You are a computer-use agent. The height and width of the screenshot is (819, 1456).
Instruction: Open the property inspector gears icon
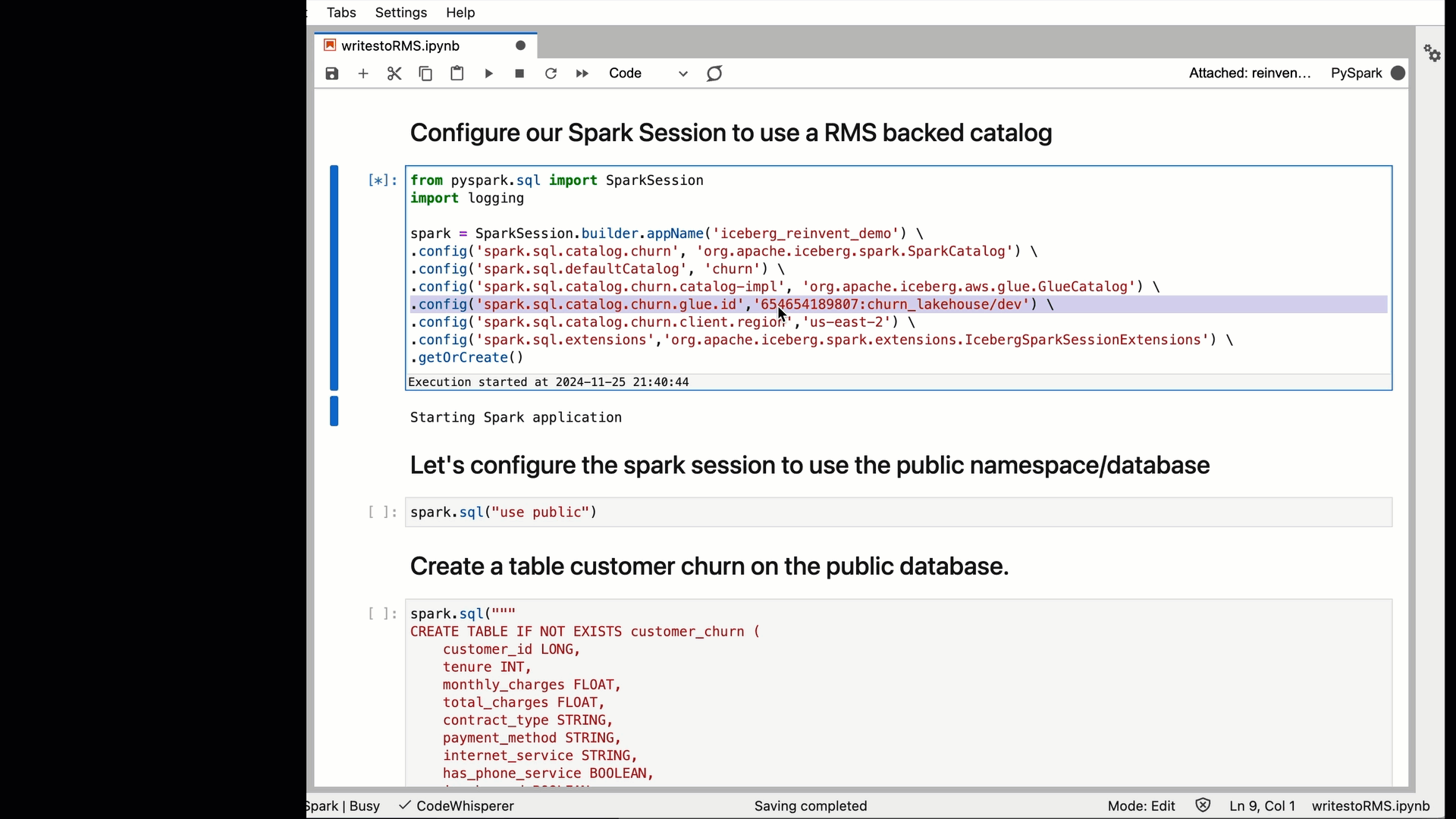click(x=1432, y=53)
